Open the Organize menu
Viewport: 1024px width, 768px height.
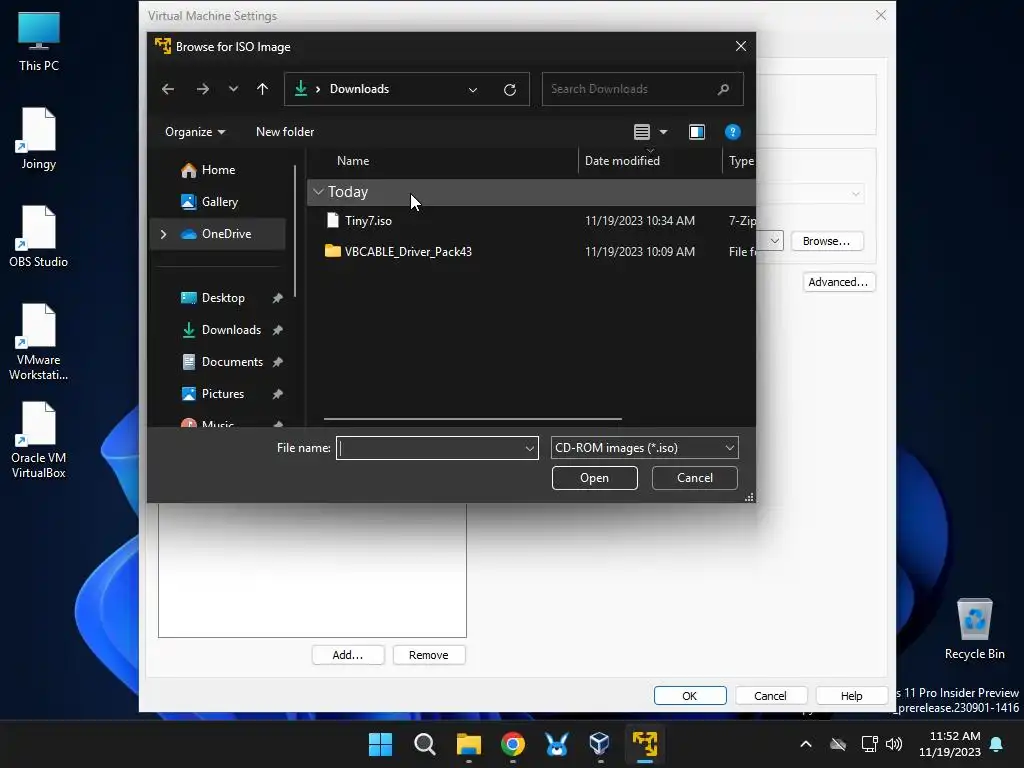coord(195,132)
